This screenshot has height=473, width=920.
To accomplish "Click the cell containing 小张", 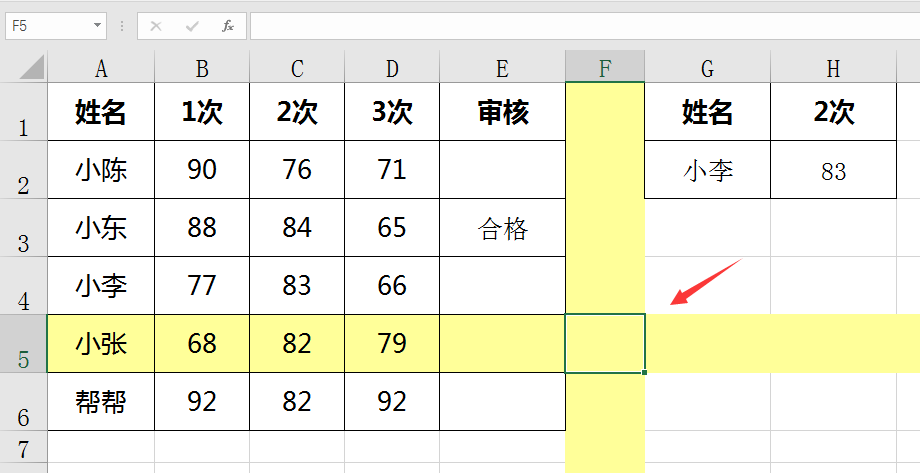I will [x=101, y=343].
